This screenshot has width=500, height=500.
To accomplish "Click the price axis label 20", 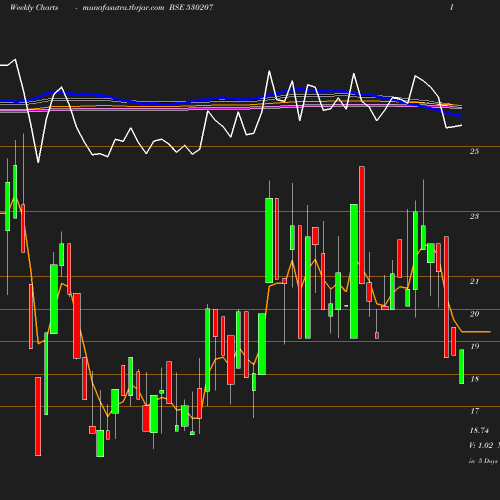I will click(474, 314).
